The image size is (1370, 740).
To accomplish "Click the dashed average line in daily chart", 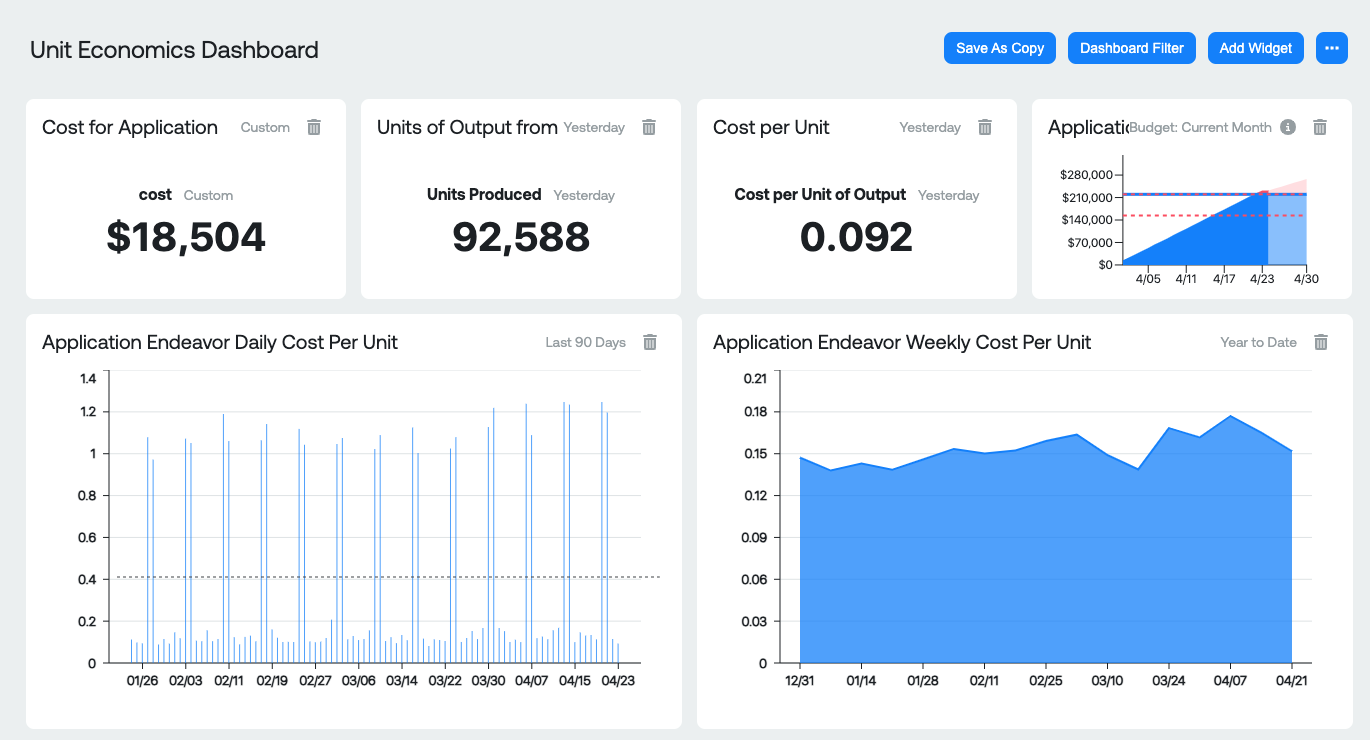I will point(380,577).
